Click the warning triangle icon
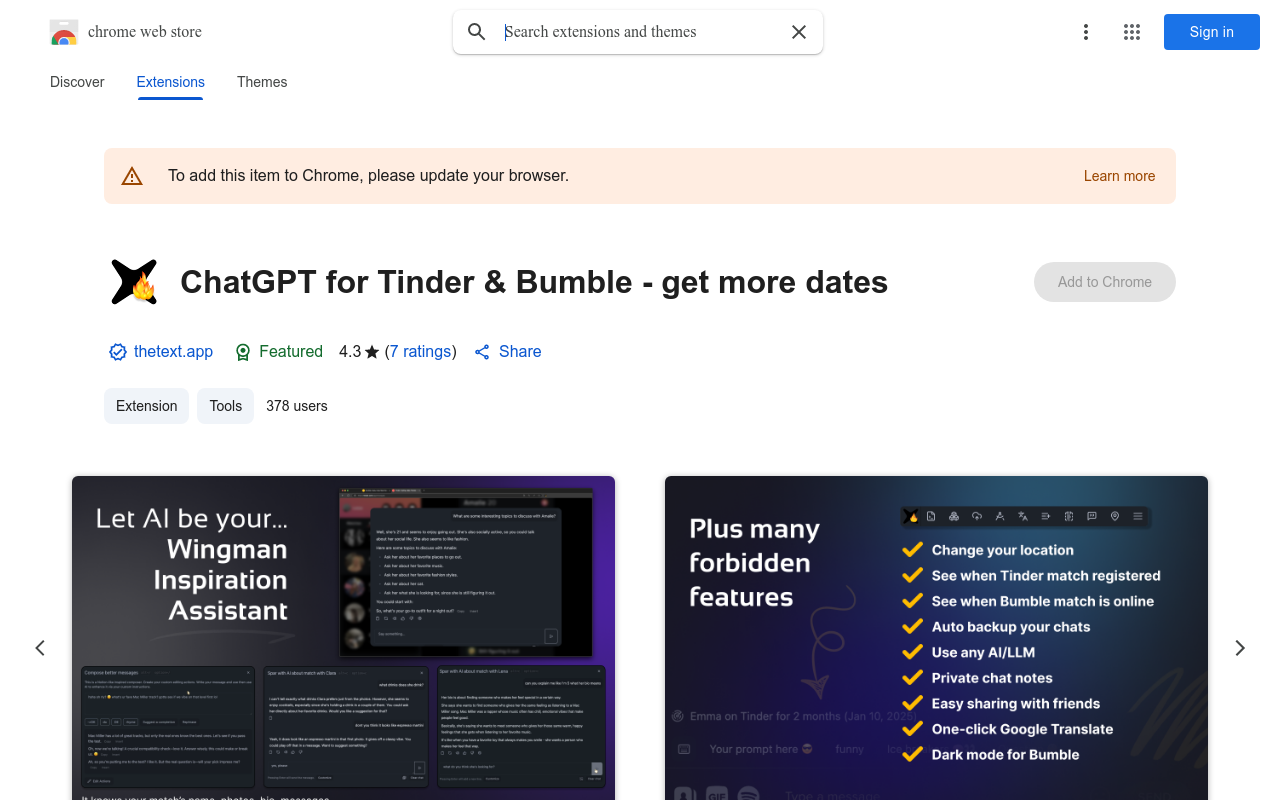This screenshot has width=1280, height=800. pos(132,176)
